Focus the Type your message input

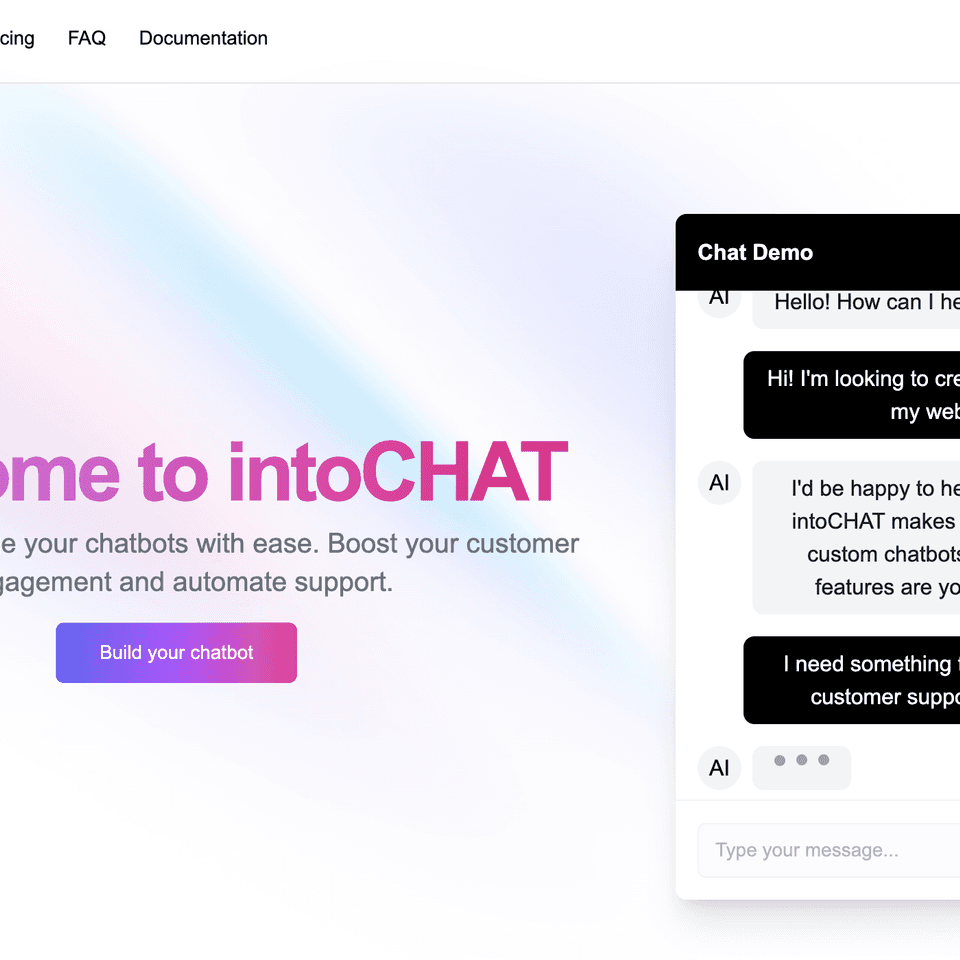[829, 850]
